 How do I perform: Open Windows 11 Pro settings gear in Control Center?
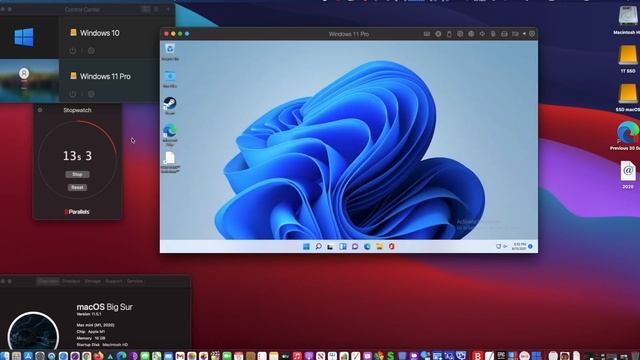click(91, 94)
